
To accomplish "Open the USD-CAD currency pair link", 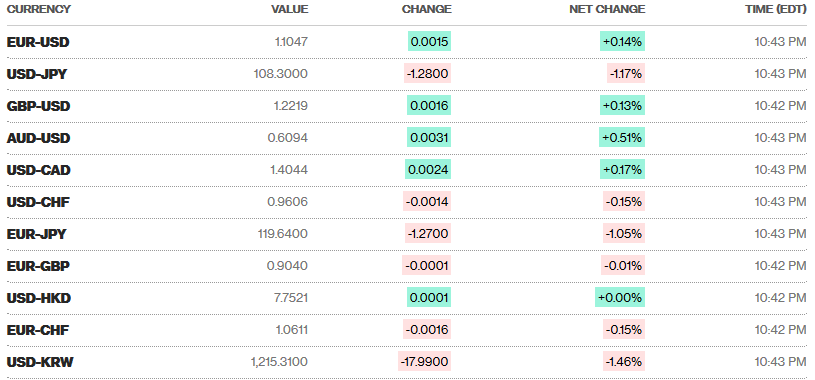I will pyautogui.click(x=38, y=170).
